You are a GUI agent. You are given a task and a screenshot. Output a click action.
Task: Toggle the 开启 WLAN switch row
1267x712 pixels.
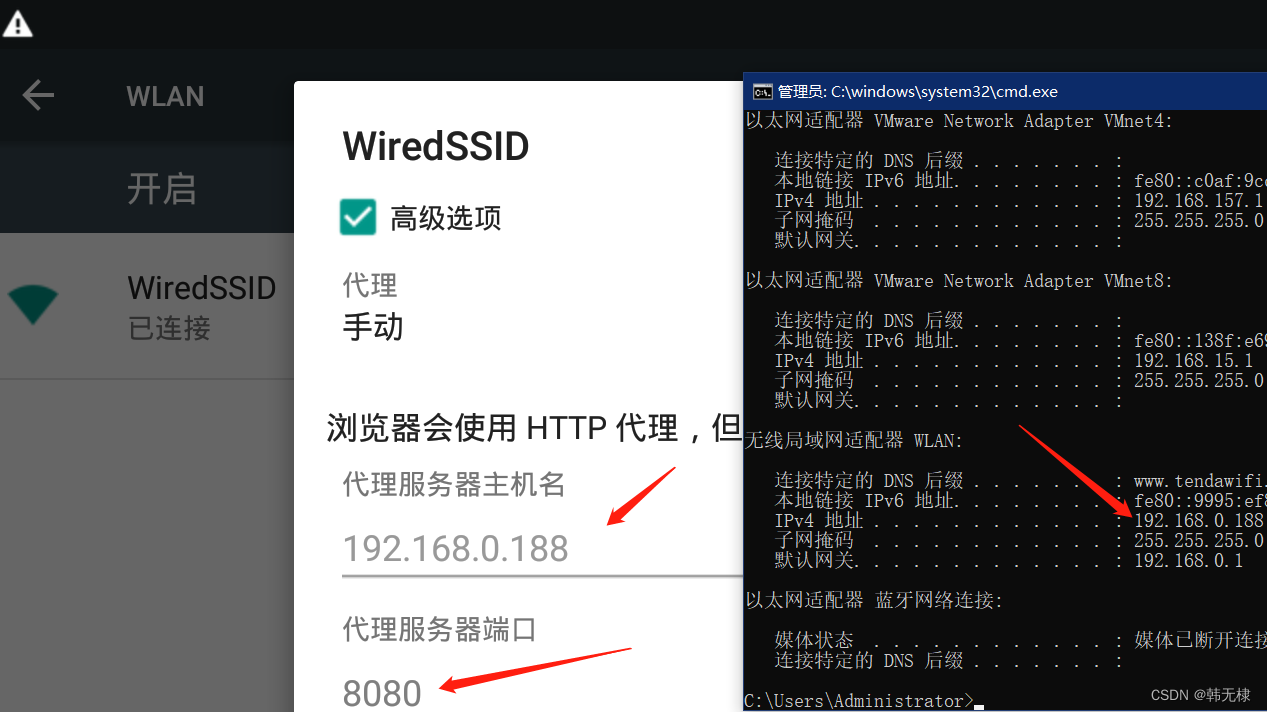[x=147, y=188]
